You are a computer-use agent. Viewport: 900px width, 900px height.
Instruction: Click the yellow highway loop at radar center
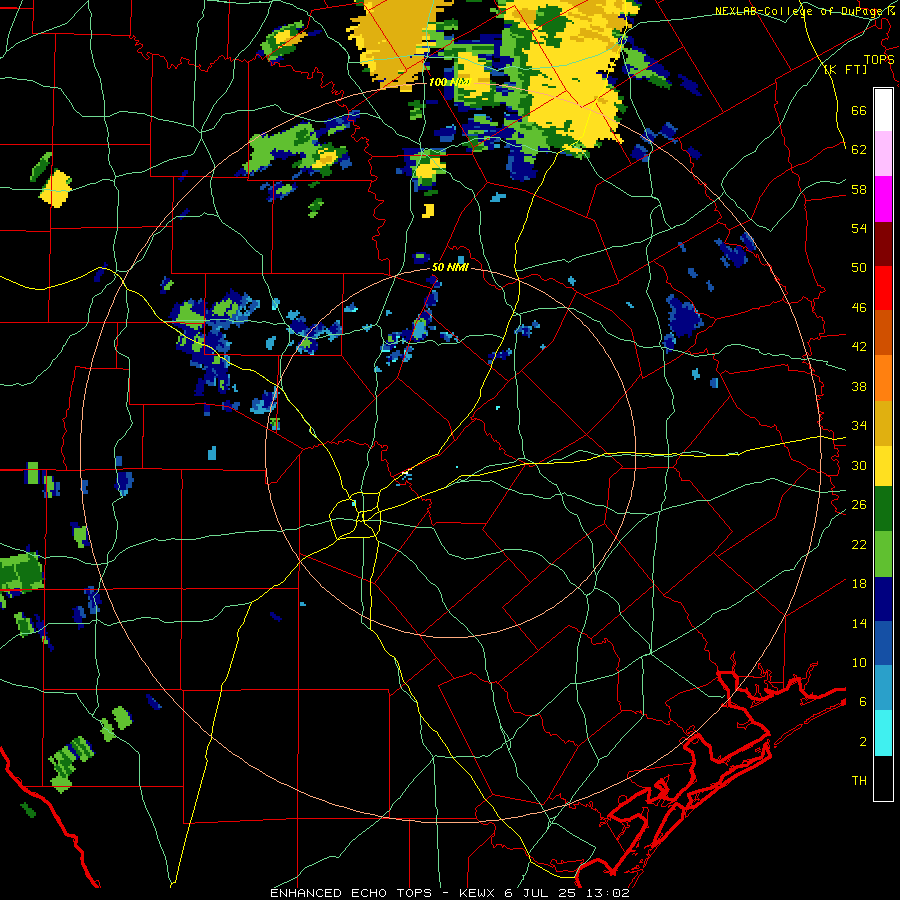(x=355, y=515)
